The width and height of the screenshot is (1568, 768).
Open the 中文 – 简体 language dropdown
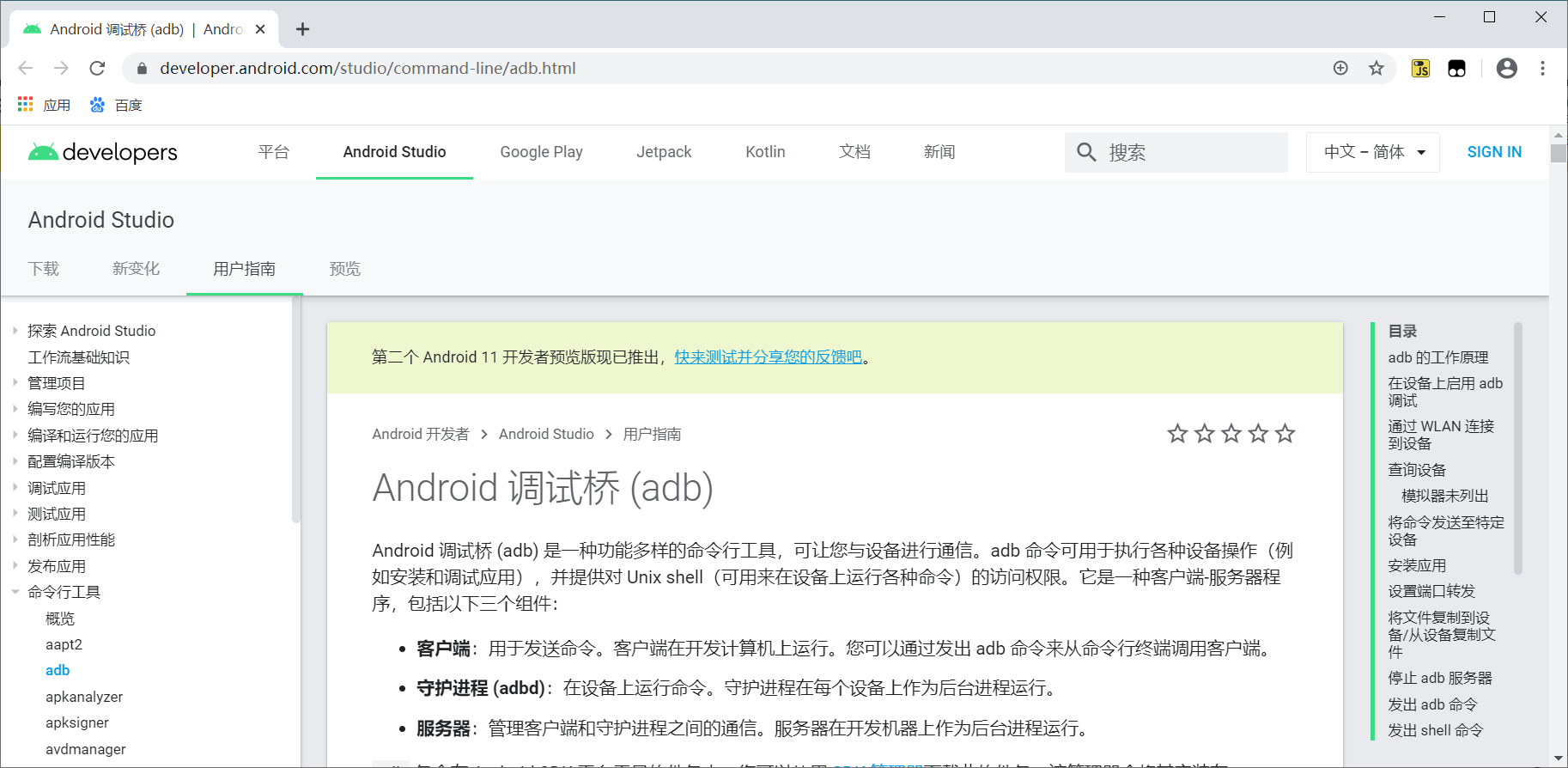click(1373, 152)
